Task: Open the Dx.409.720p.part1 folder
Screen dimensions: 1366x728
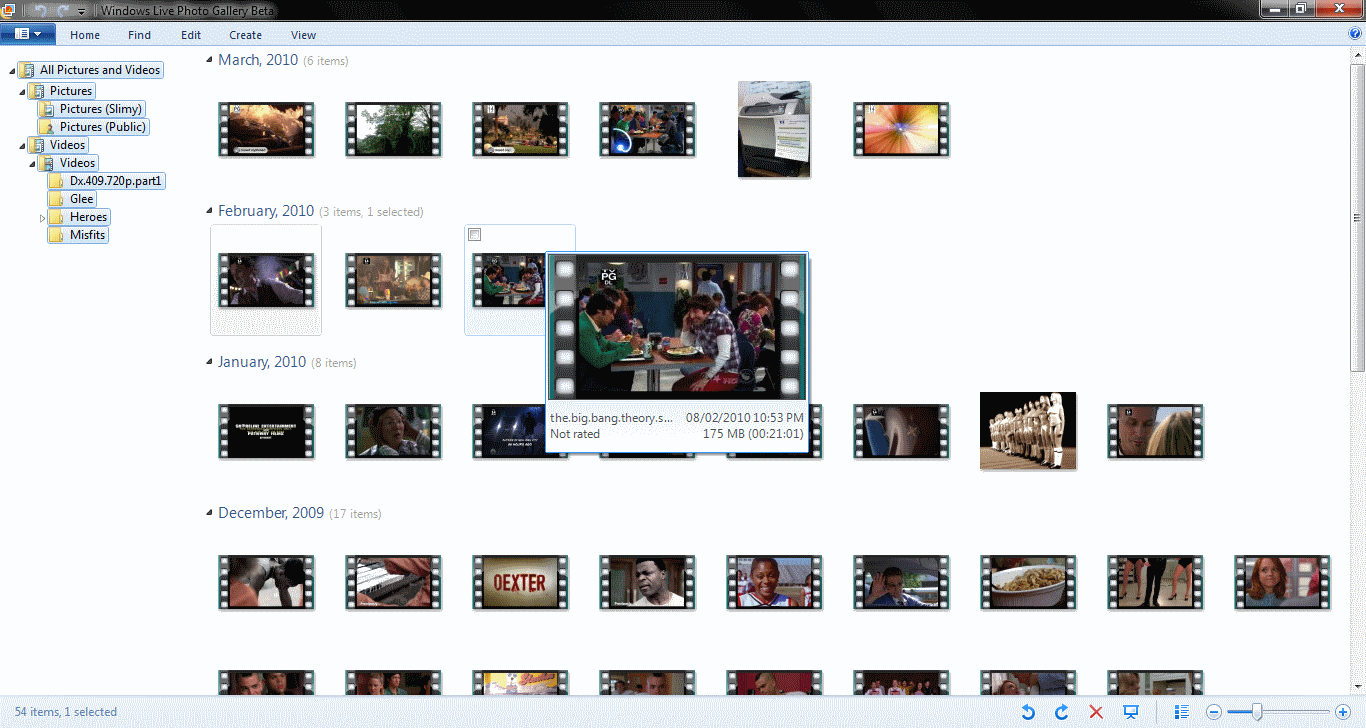Action: [x=114, y=180]
